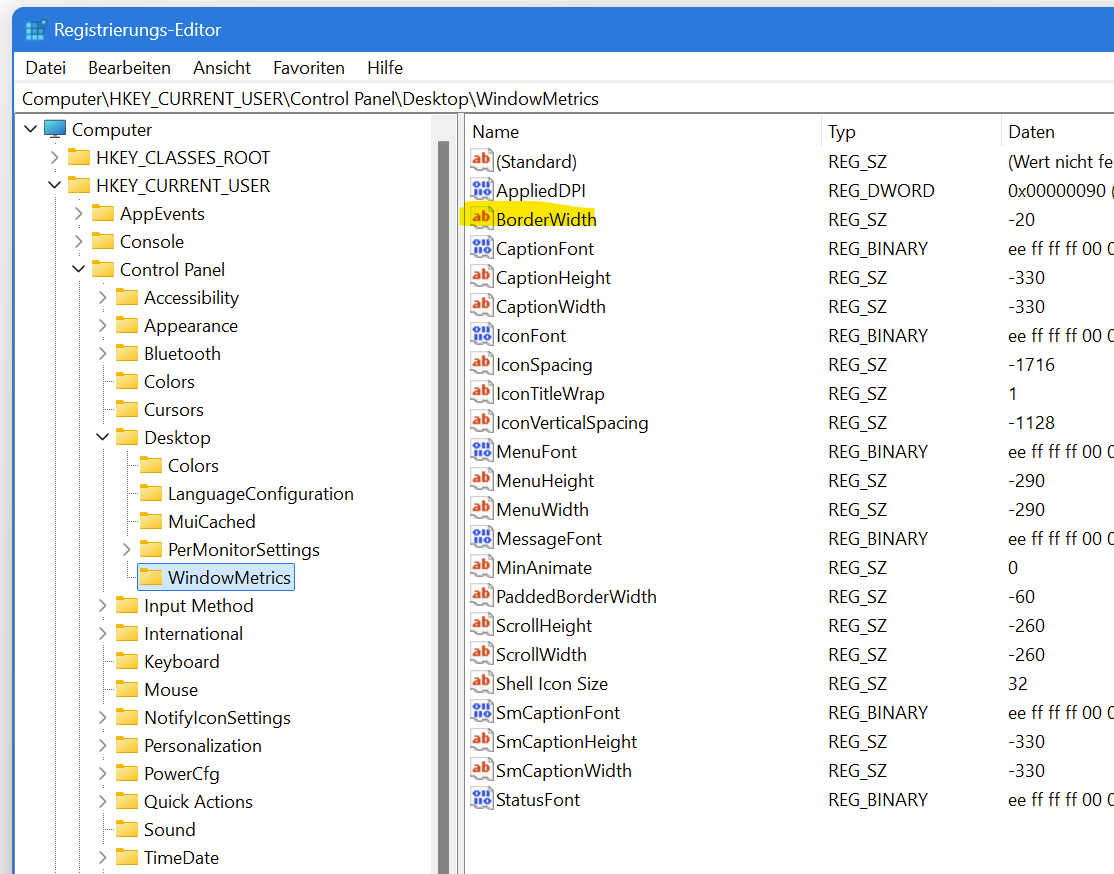Screen dimensions: 1114x874
Task: Sort values by the Daten column header
Action: coord(1058,131)
